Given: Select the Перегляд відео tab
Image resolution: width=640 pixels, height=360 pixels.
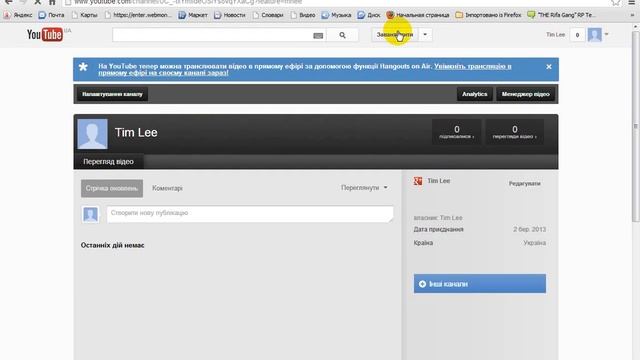Looking at the screenshot, I should tap(109, 162).
